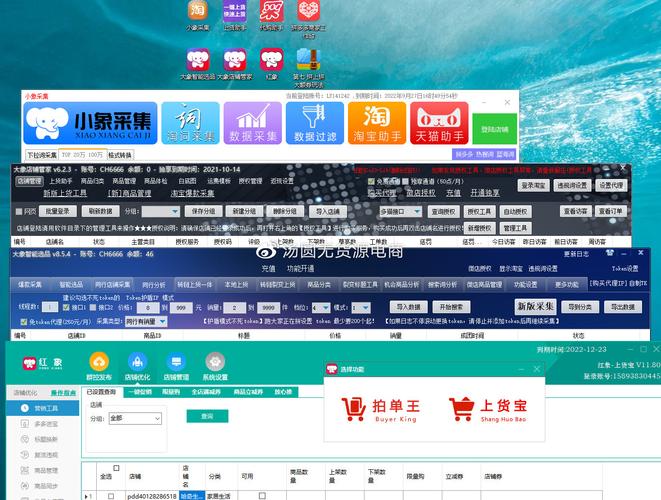Click 线程数 input field
The width and height of the screenshot is (661, 500).
click(x=50, y=307)
